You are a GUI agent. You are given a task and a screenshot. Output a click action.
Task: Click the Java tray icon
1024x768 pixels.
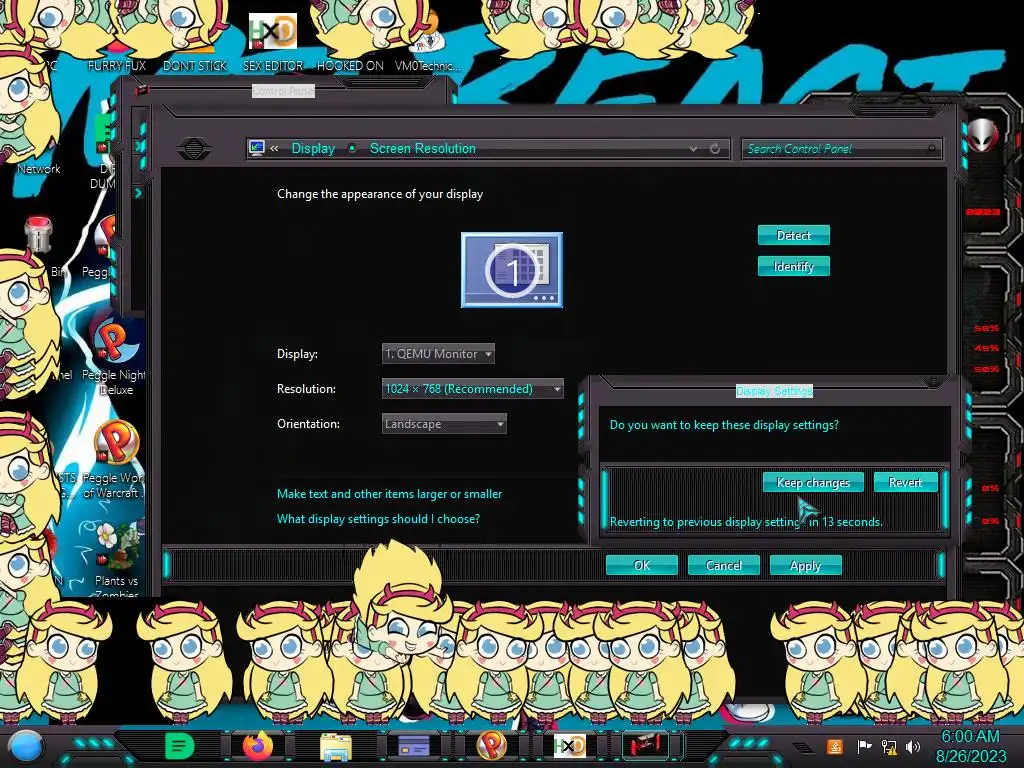tap(835, 746)
